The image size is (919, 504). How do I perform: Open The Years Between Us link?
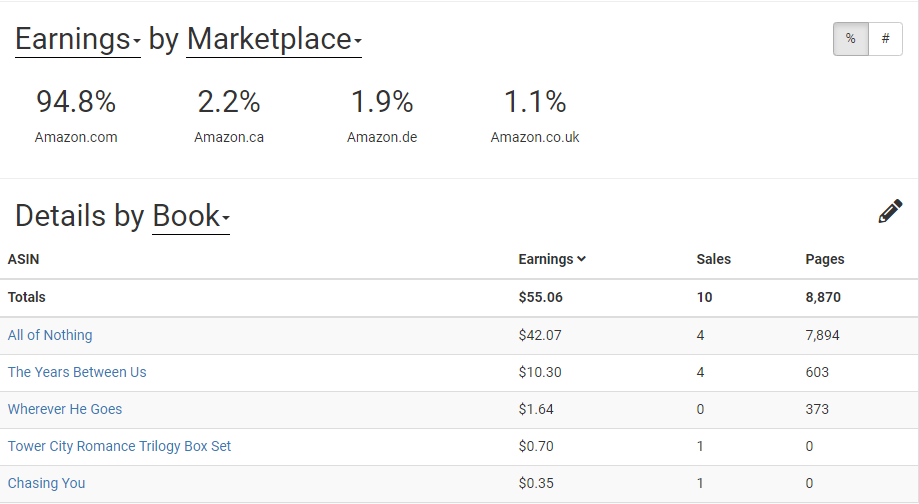77,372
